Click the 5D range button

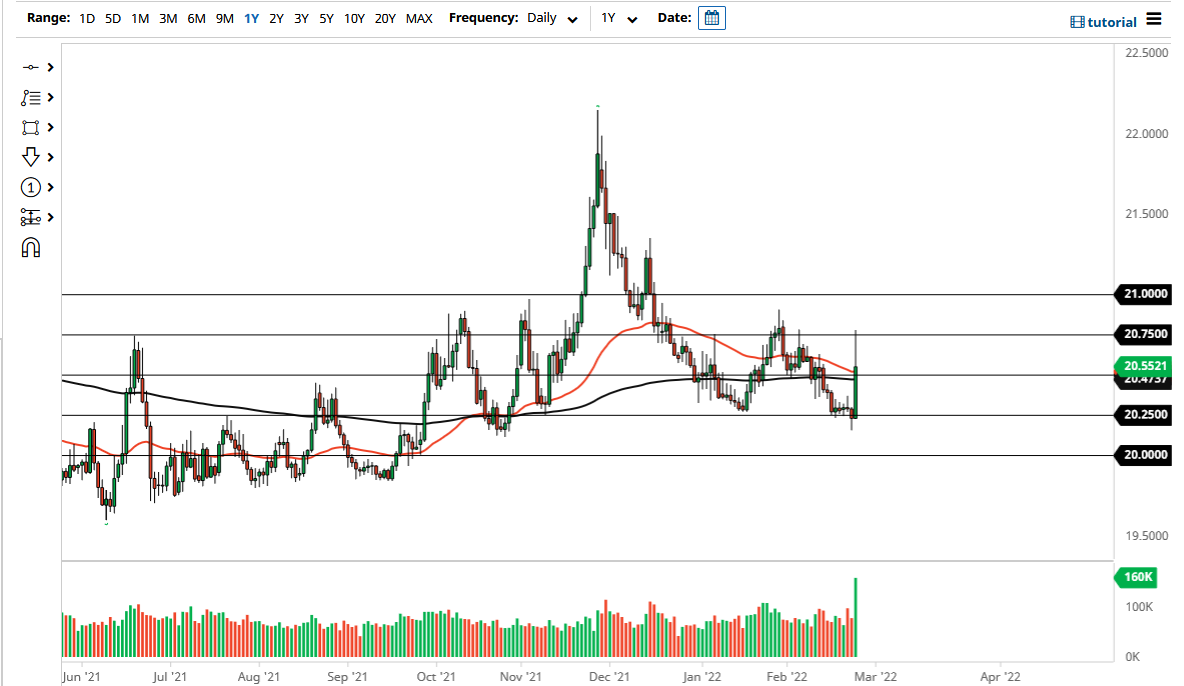[x=112, y=17]
